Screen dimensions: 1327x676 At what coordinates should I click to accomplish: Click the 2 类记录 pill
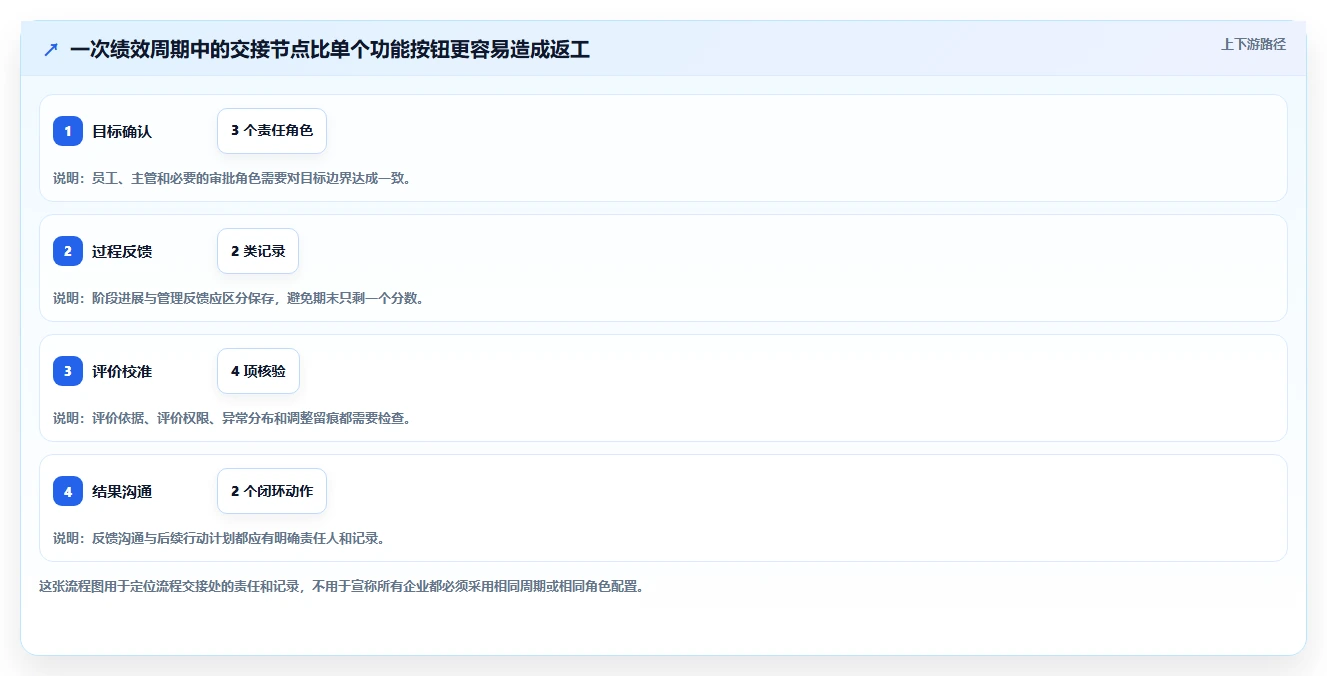(x=258, y=251)
